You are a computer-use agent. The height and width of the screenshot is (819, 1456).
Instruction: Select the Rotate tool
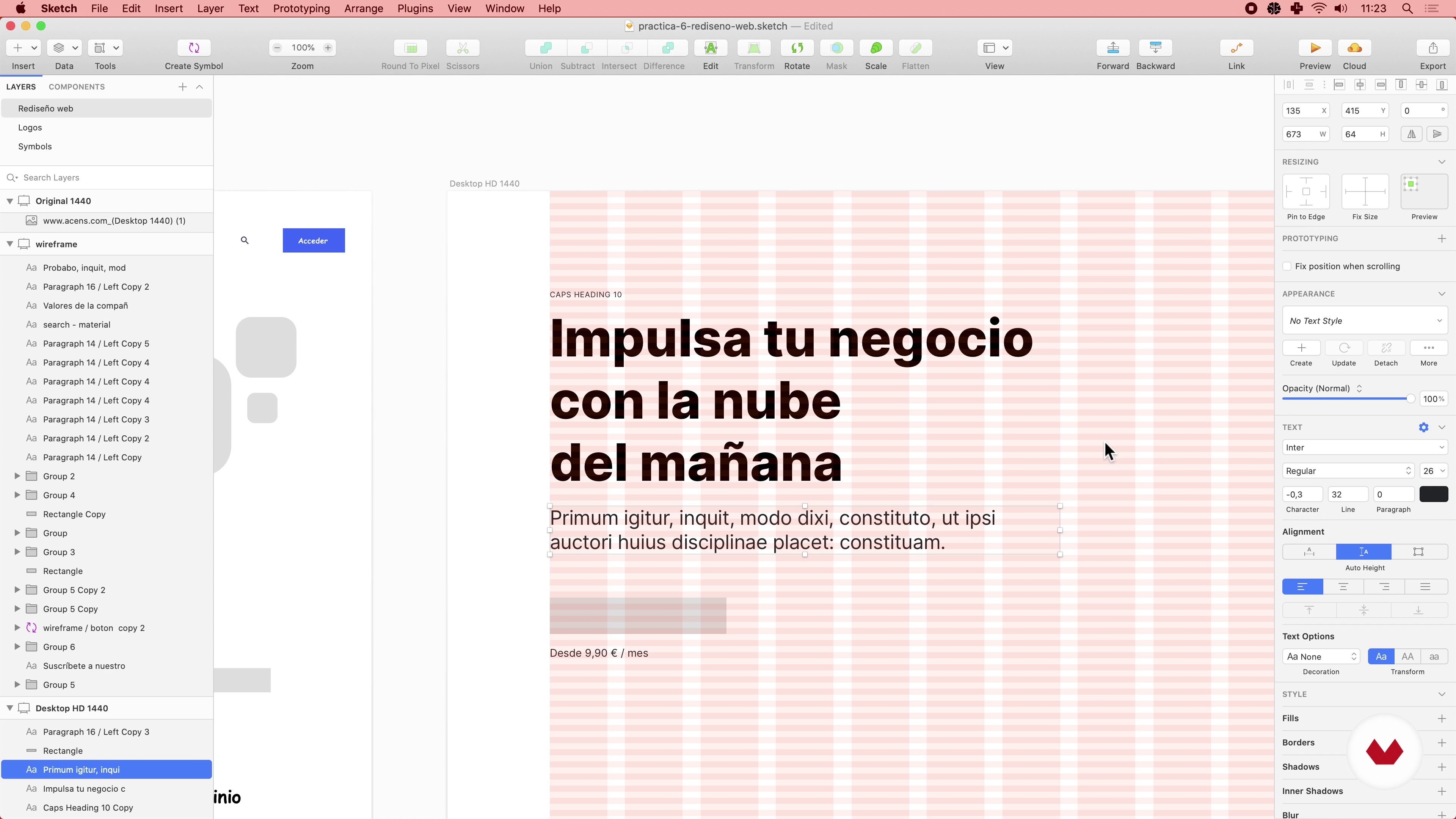point(797,48)
